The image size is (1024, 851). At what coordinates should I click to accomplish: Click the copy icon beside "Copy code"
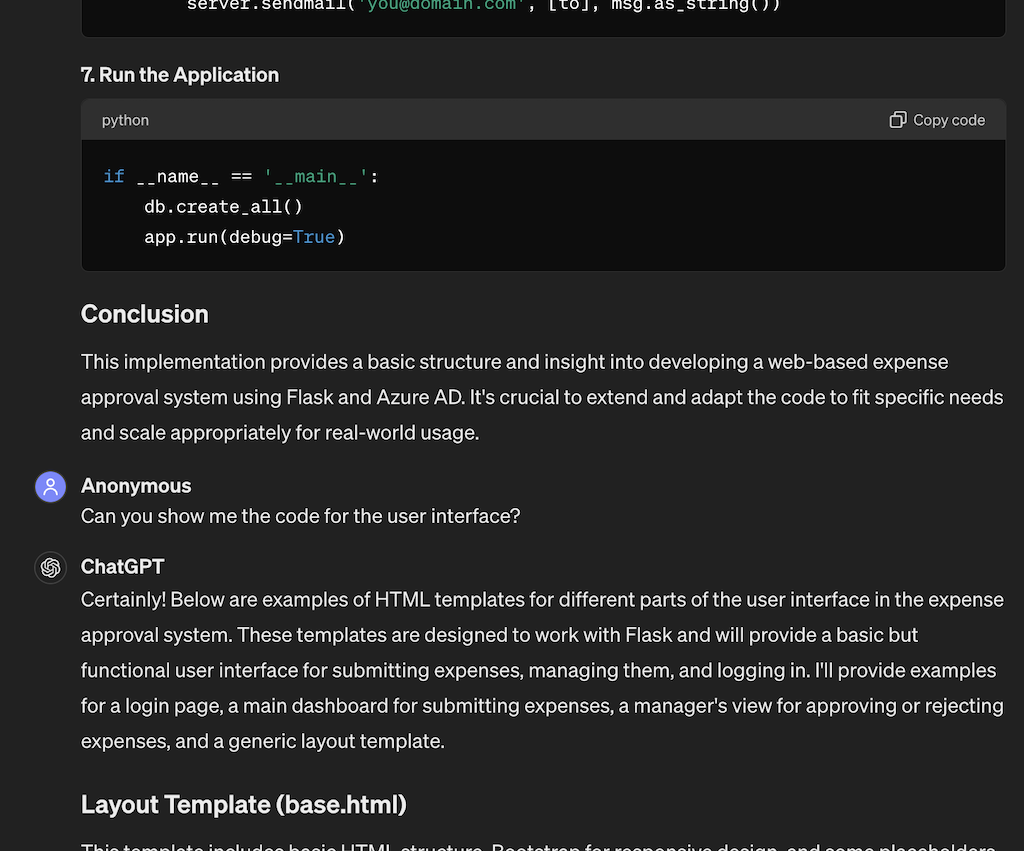897,119
